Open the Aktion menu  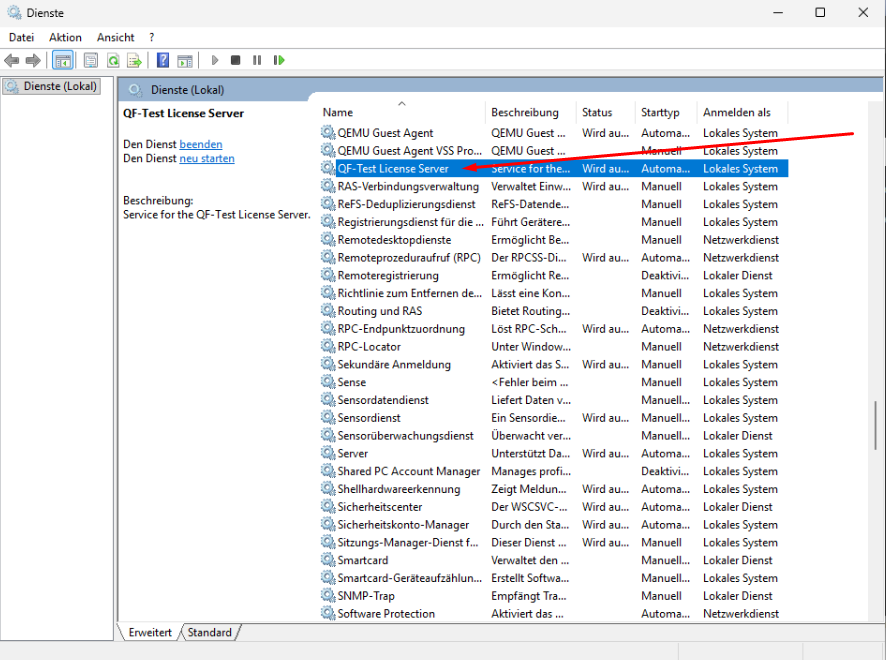click(65, 37)
